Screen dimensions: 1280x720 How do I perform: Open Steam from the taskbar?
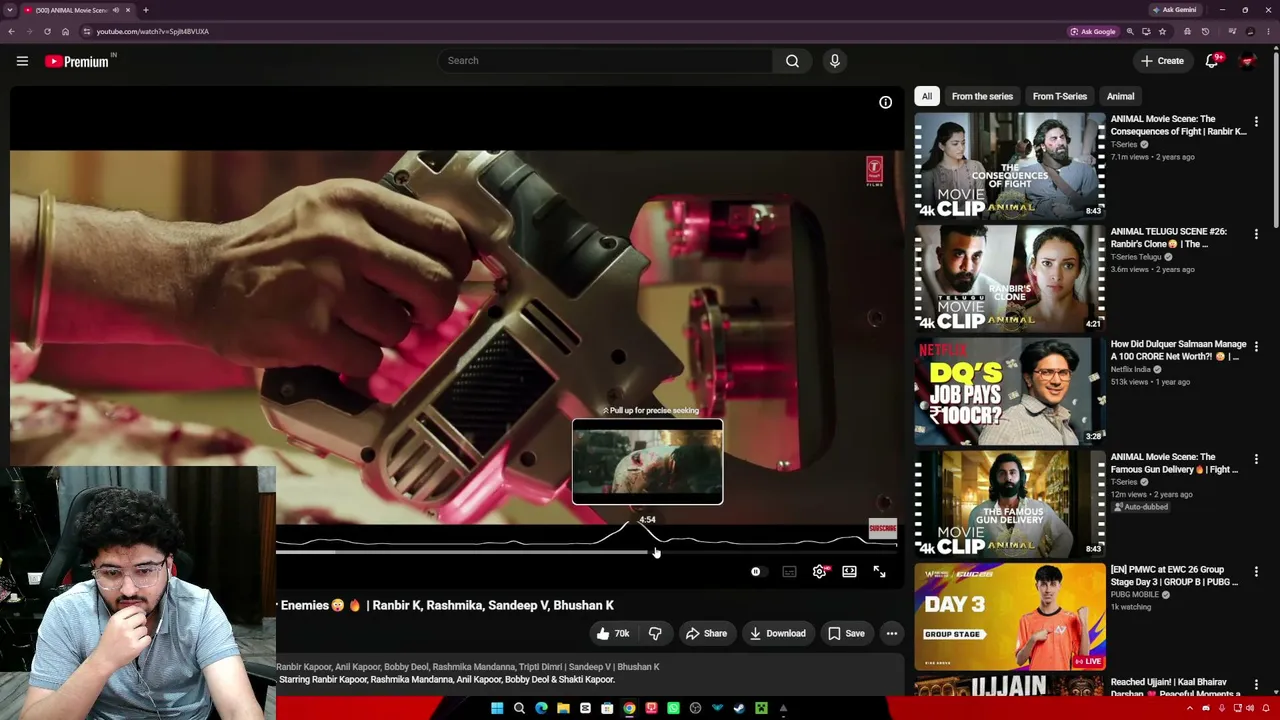click(x=739, y=708)
